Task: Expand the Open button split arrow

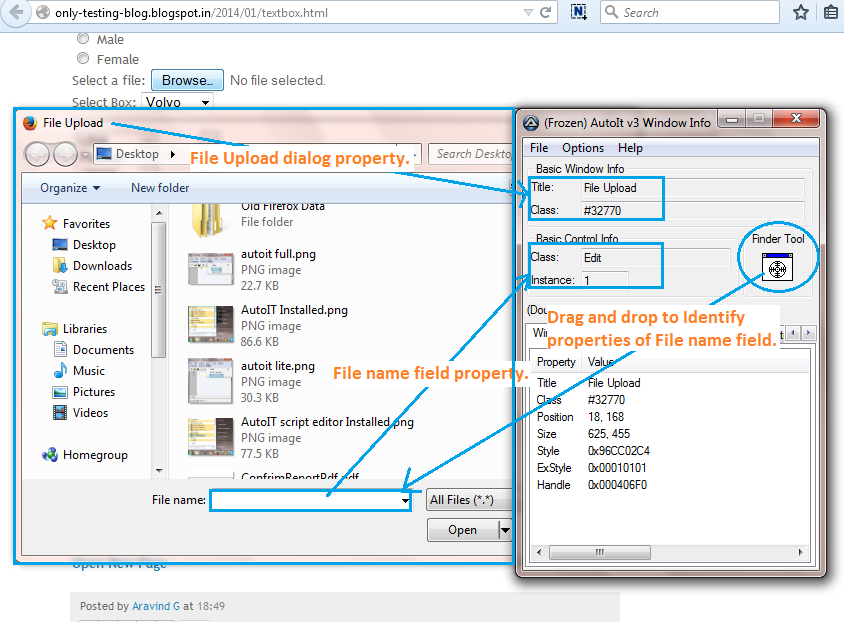Action: coord(505,530)
